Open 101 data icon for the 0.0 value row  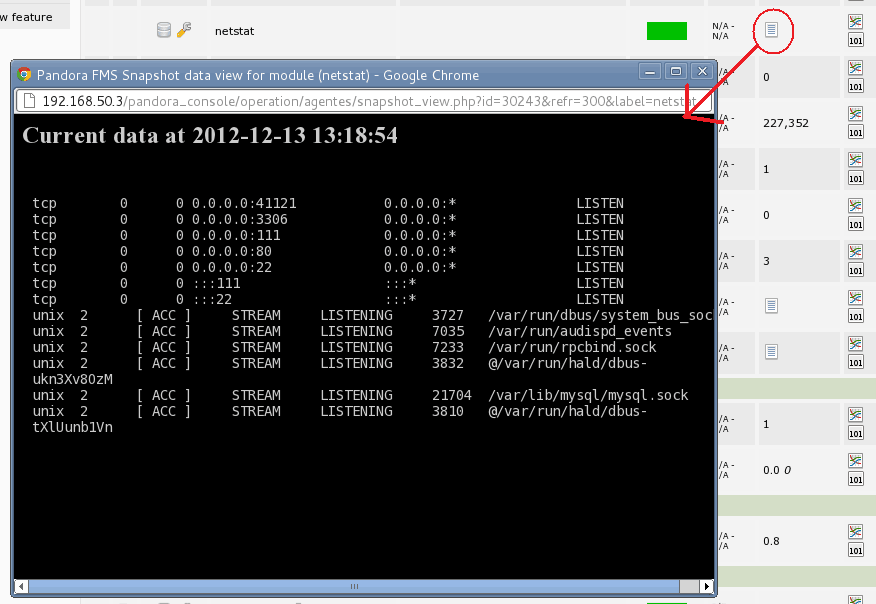tap(855, 479)
